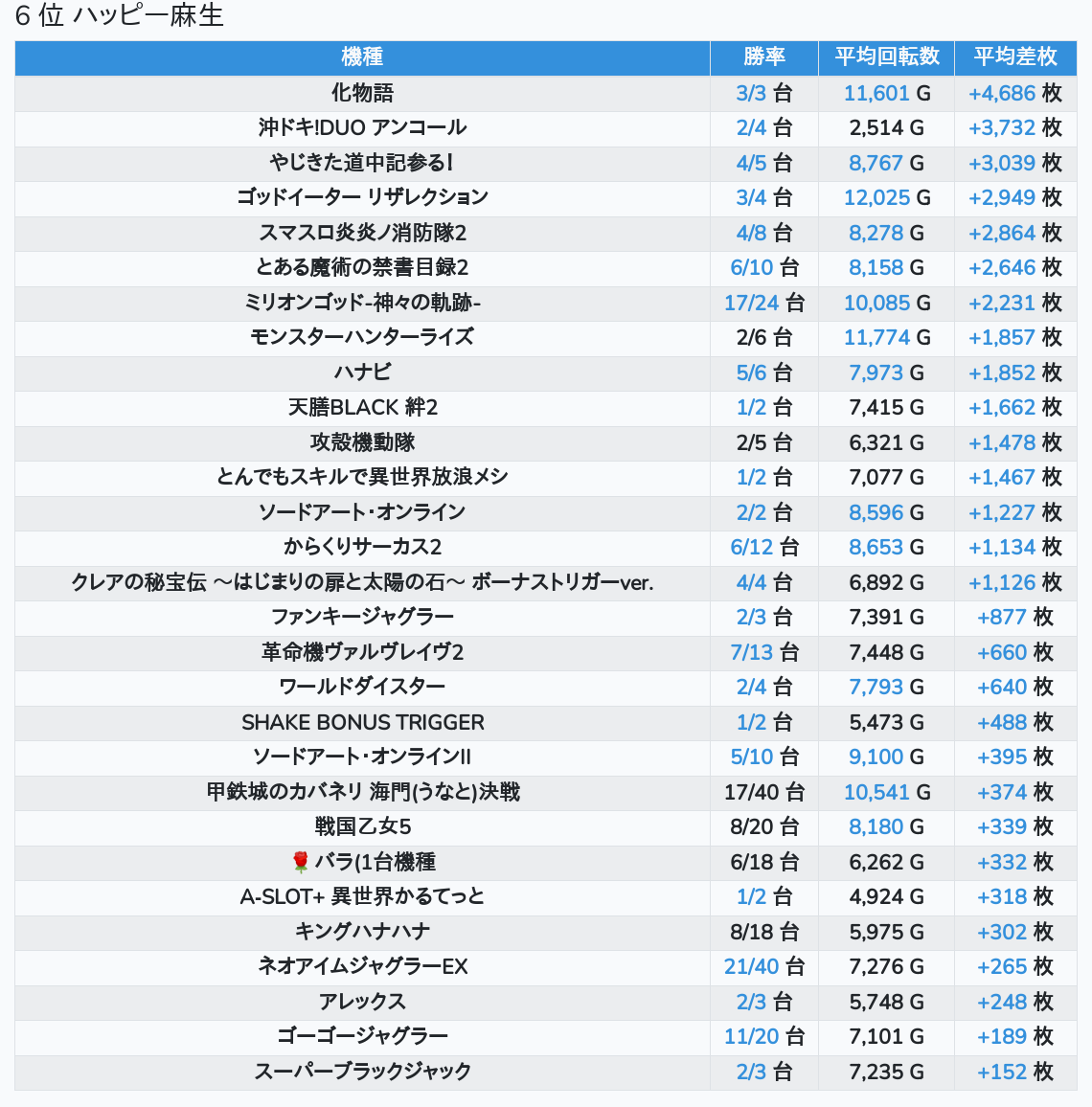
Task: Click the 10,085 G spins value
Action: click(x=886, y=303)
